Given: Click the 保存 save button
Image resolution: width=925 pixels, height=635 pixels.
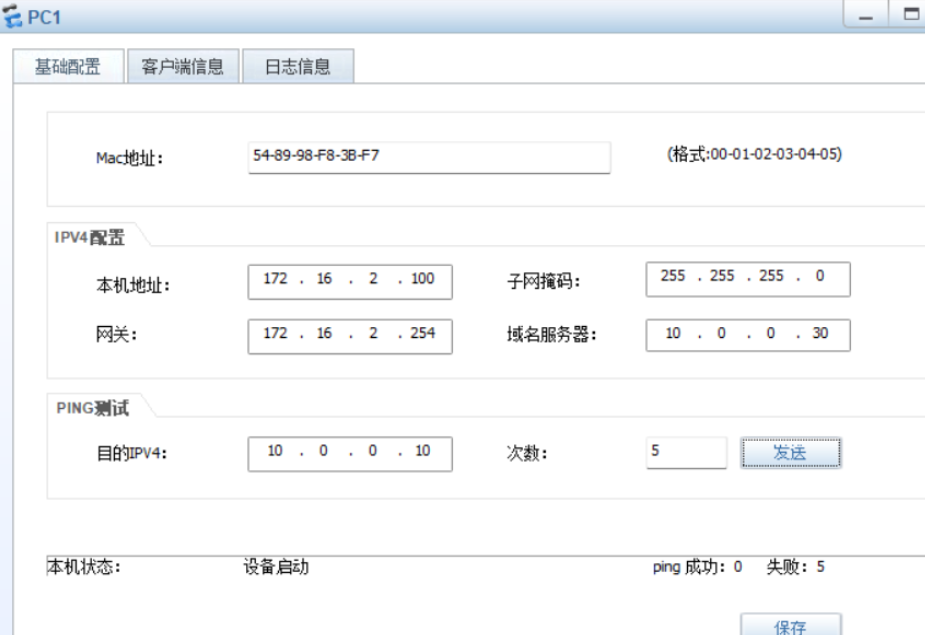Looking at the screenshot, I should 790,626.
